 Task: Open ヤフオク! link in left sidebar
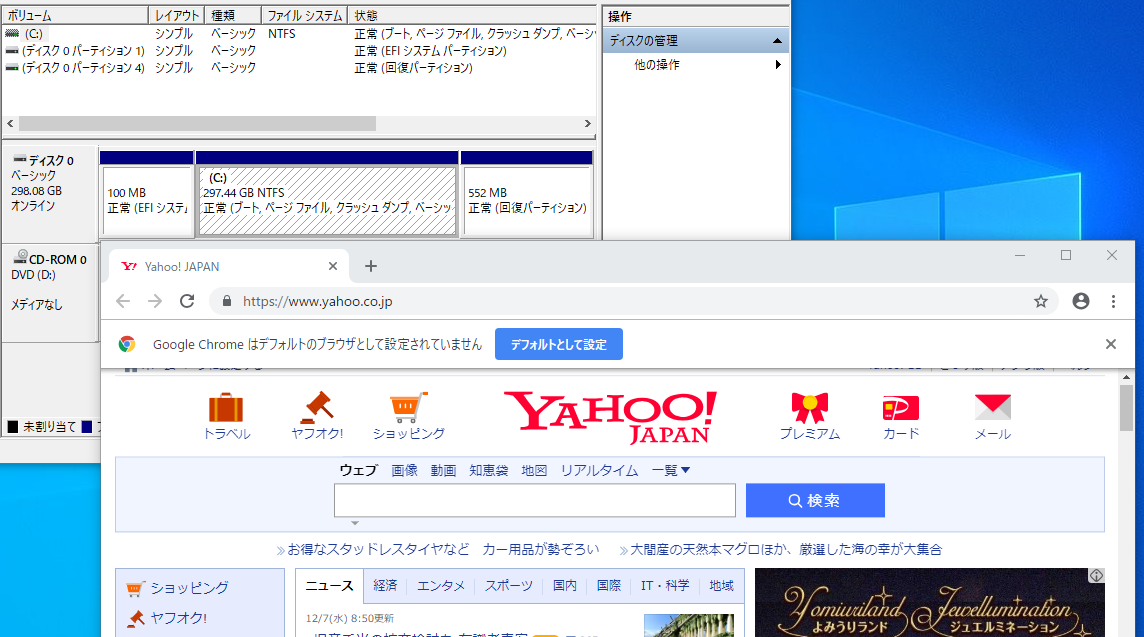(x=178, y=618)
